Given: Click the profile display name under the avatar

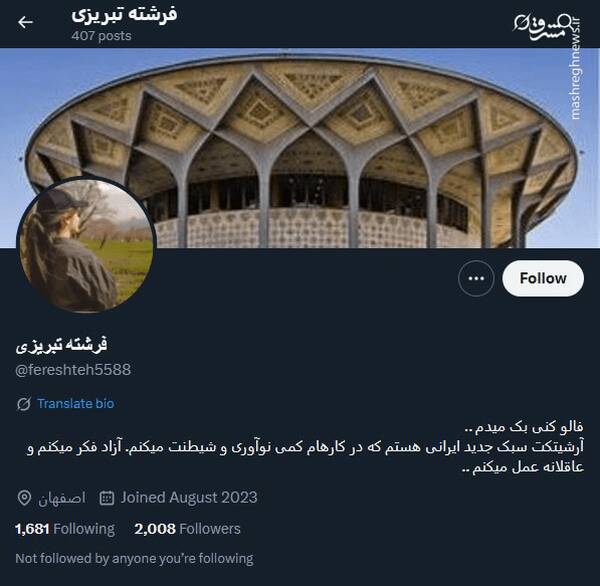Looking at the screenshot, I should (61, 345).
